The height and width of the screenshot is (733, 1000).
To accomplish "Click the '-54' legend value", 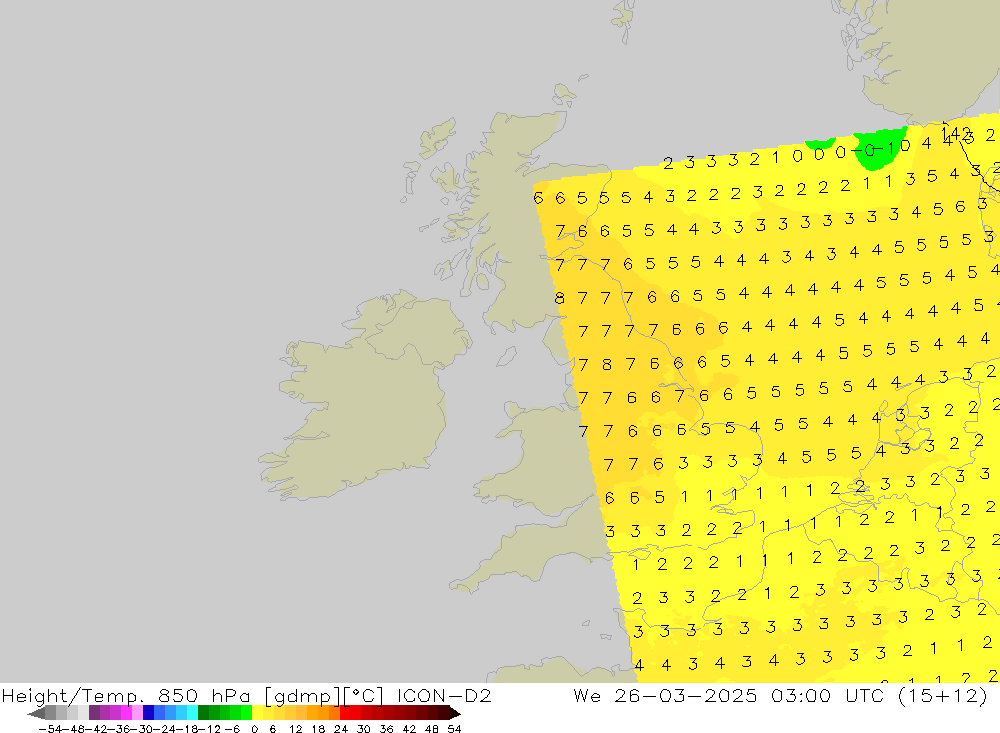I will [50, 729].
